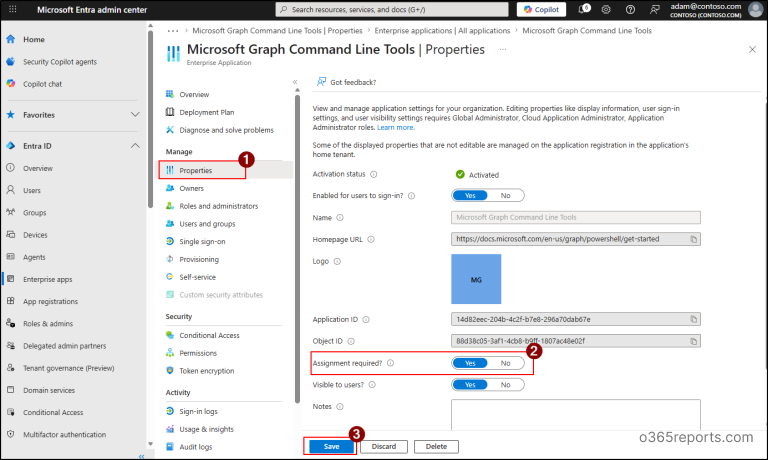Open the portal apps grid menu
The height and width of the screenshot is (460, 768).
(x=13, y=9)
